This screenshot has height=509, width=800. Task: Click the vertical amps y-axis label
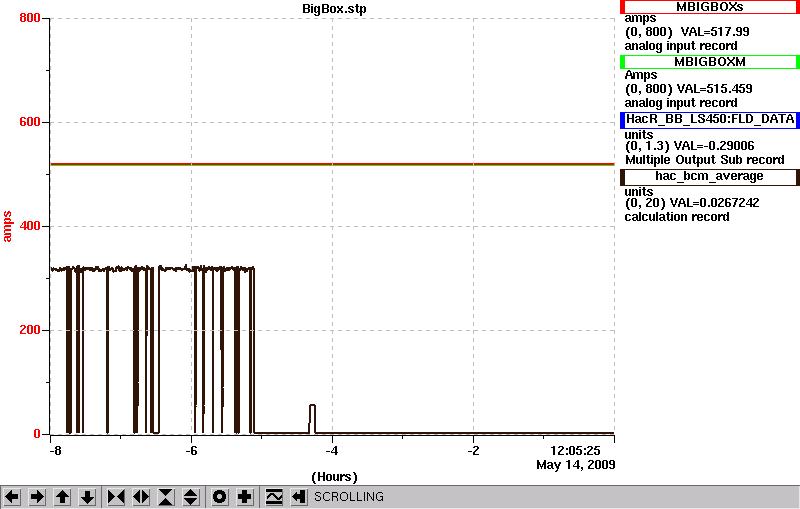[7, 226]
